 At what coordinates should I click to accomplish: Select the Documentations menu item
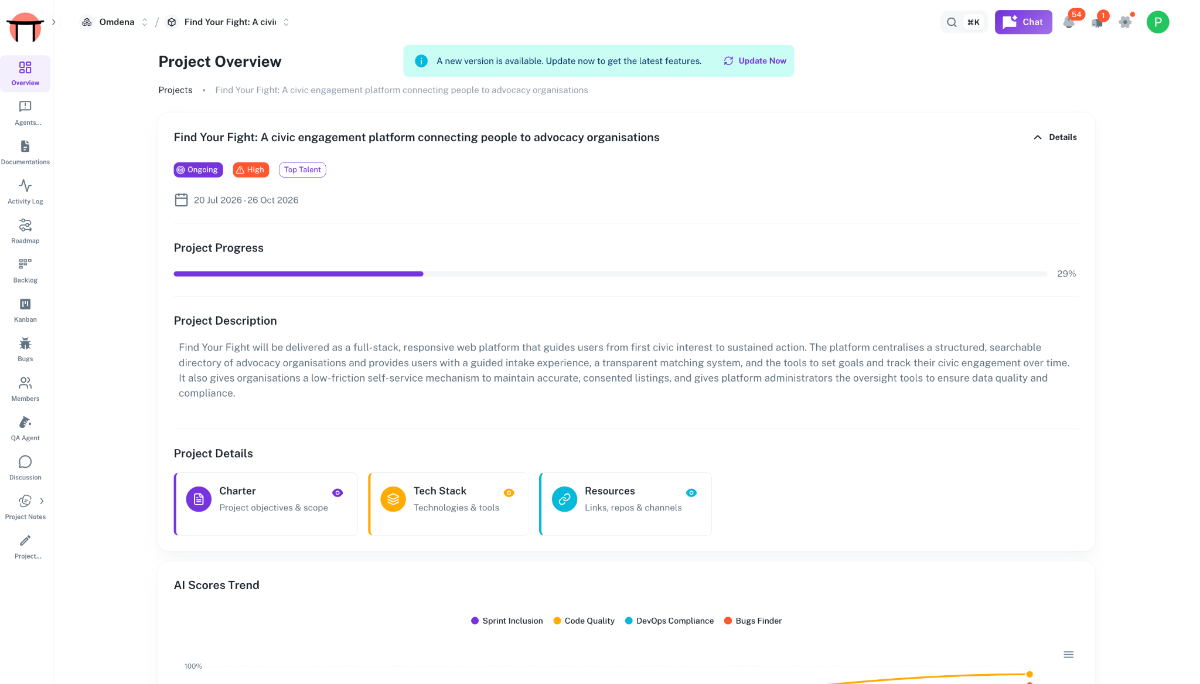click(25, 152)
